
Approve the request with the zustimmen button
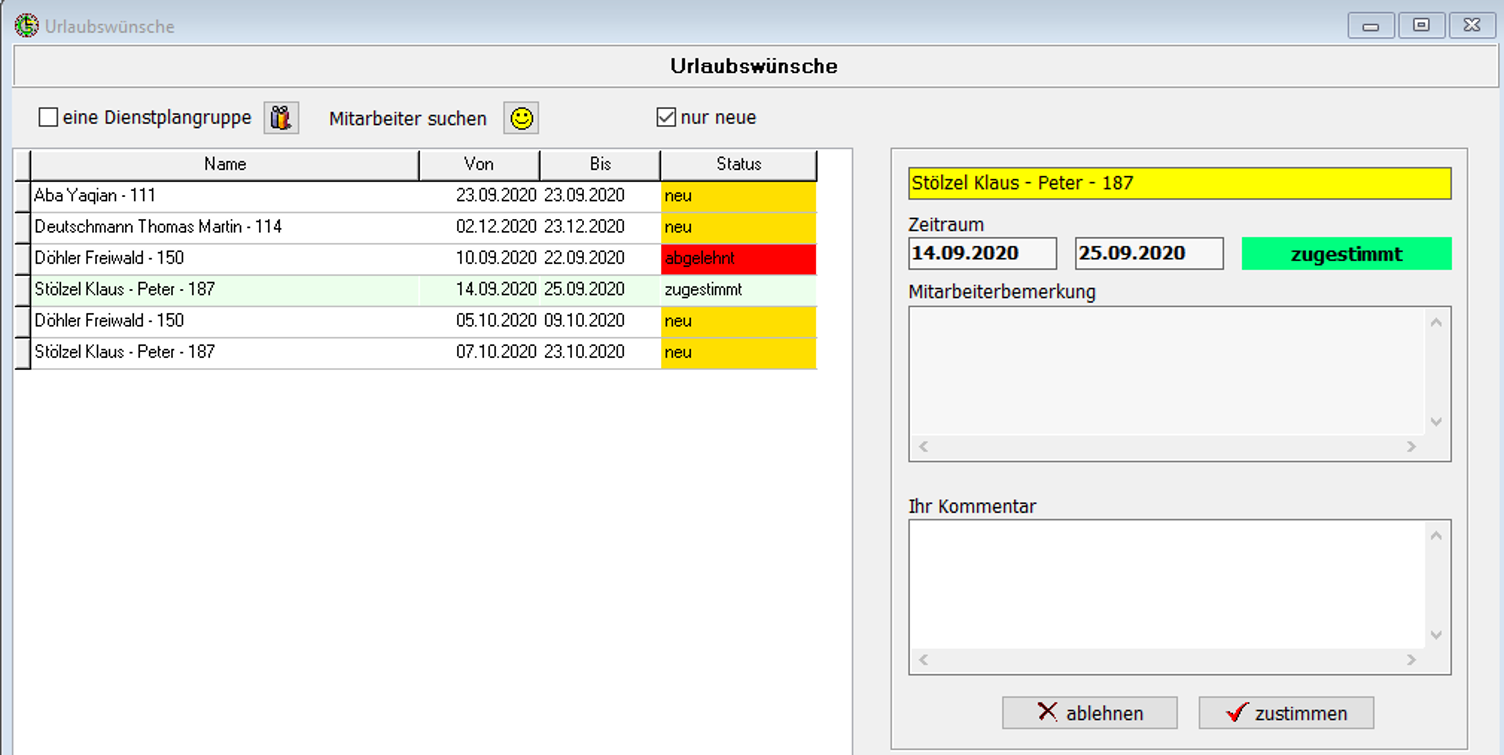tap(1286, 713)
